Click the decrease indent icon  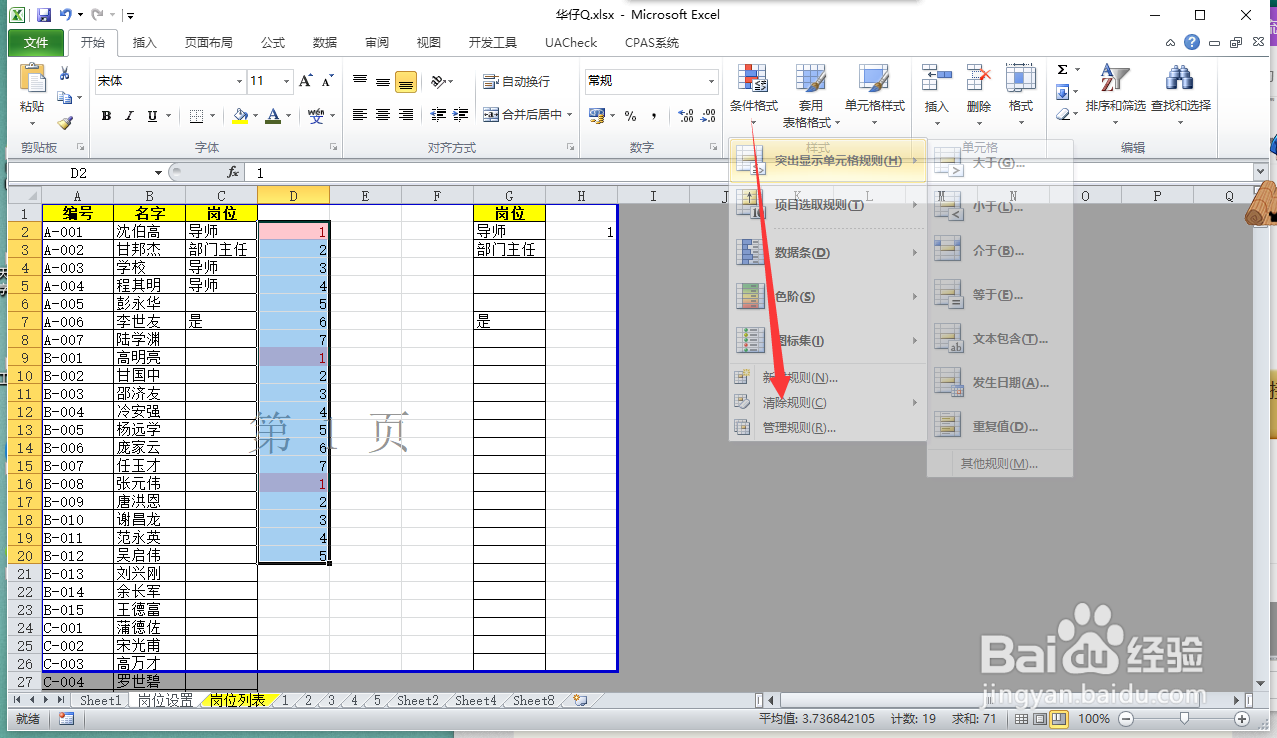pyautogui.click(x=437, y=115)
